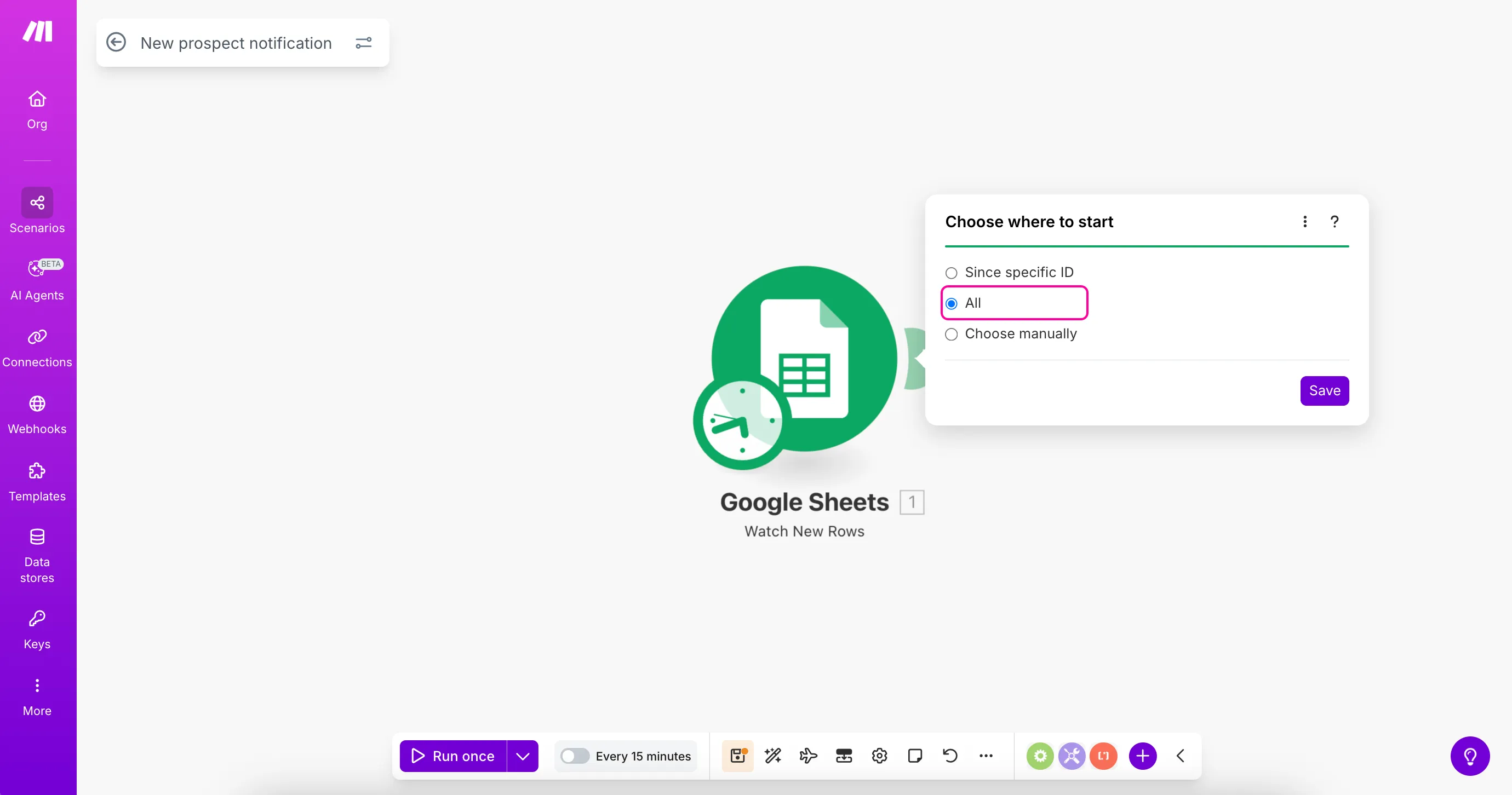Go to Connections in the sidebar
This screenshot has width=1512, height=795.
click(x=37, y=348)
